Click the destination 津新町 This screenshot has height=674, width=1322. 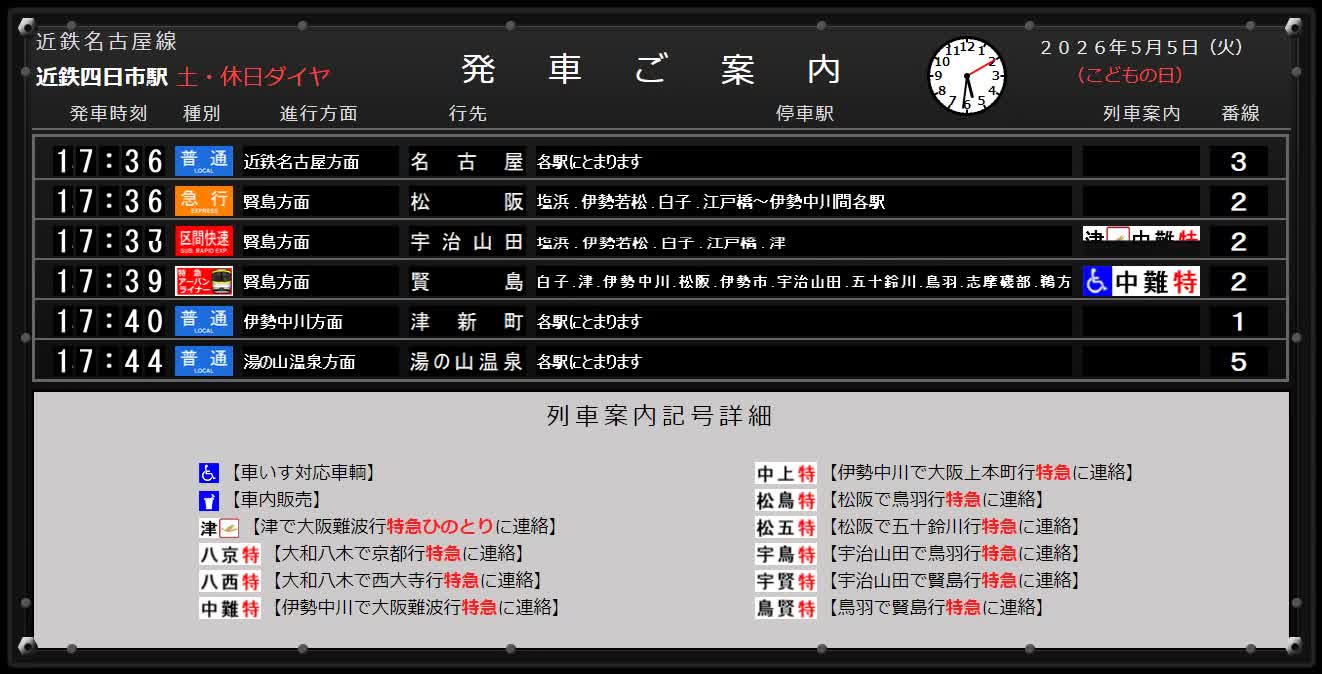467,321
